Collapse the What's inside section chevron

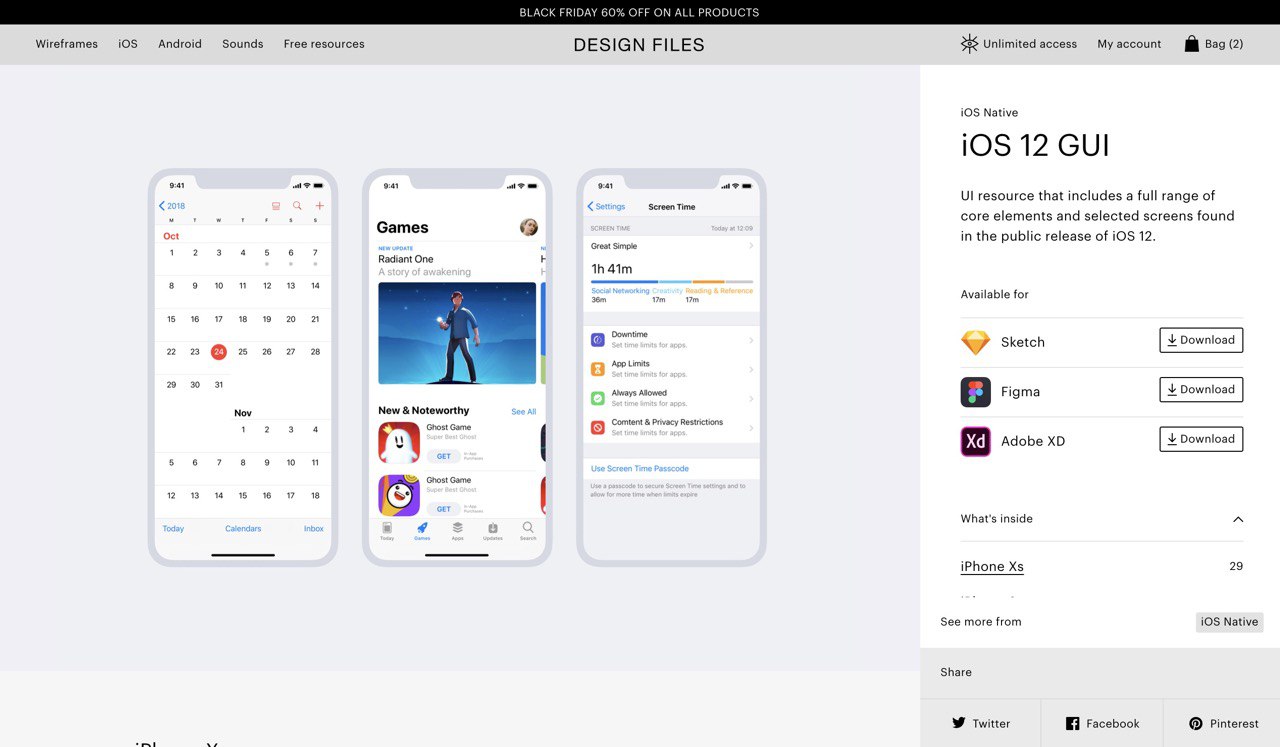coord(1238,519)
